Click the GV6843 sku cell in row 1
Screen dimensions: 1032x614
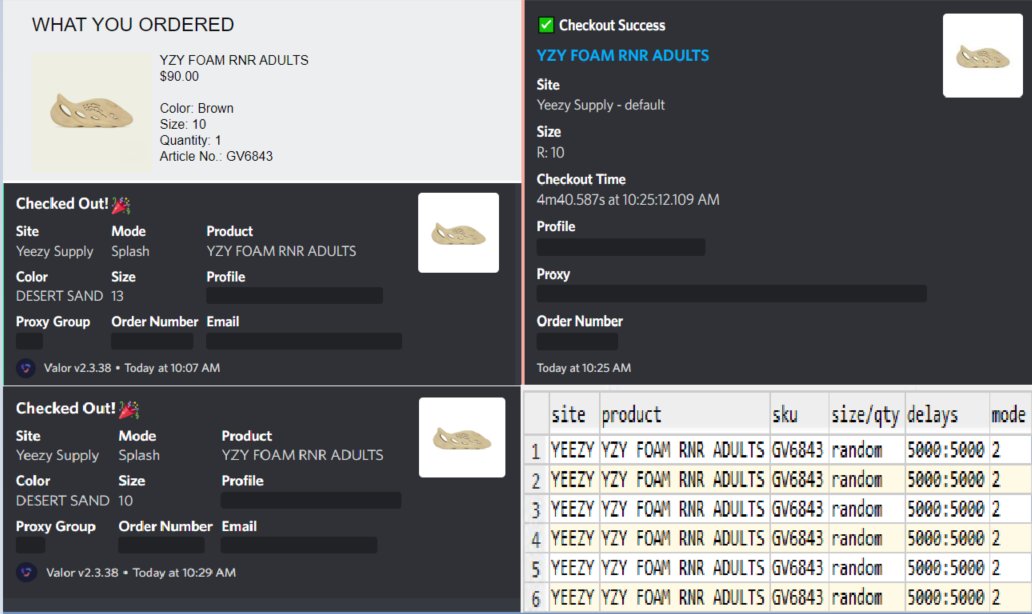[798, 450]
